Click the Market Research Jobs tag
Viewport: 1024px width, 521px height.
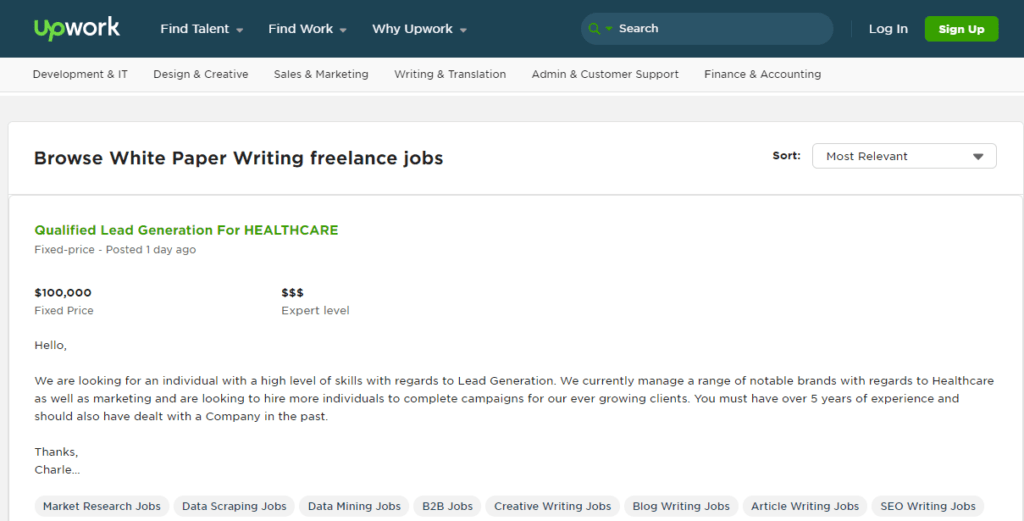point(102,506)
